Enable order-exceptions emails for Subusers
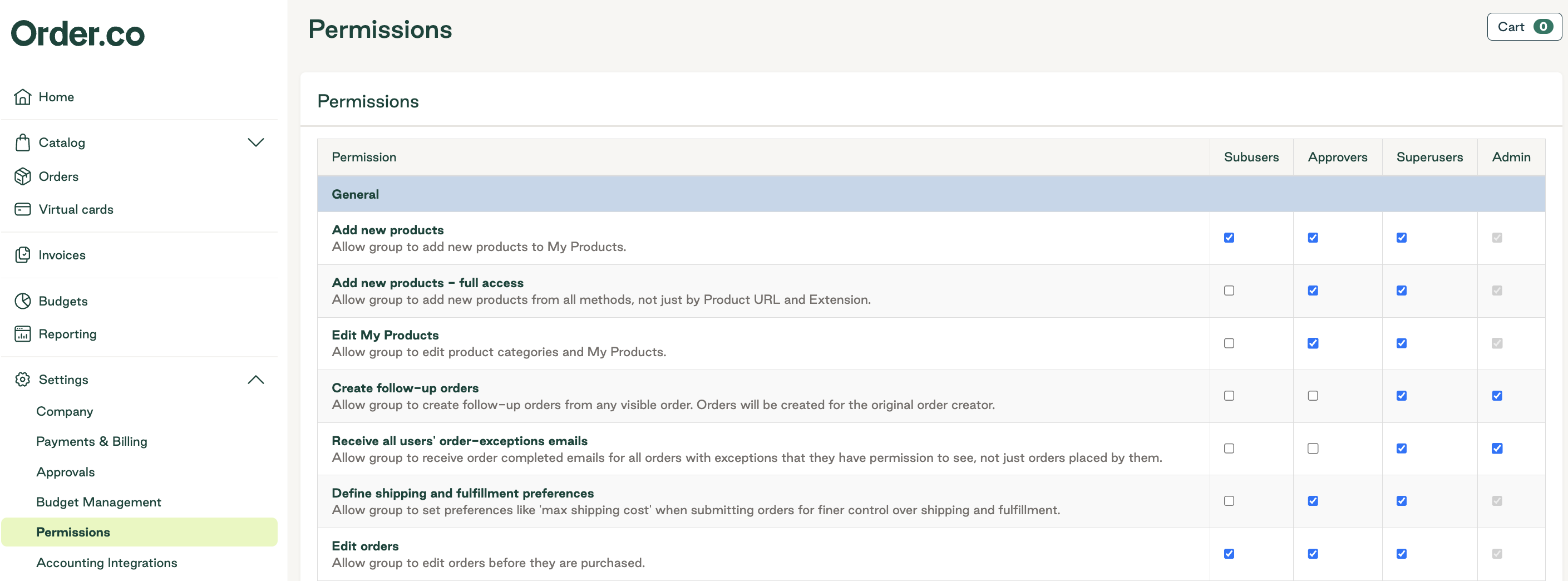Viewport: 1568px width, 581px height. 1229,449
